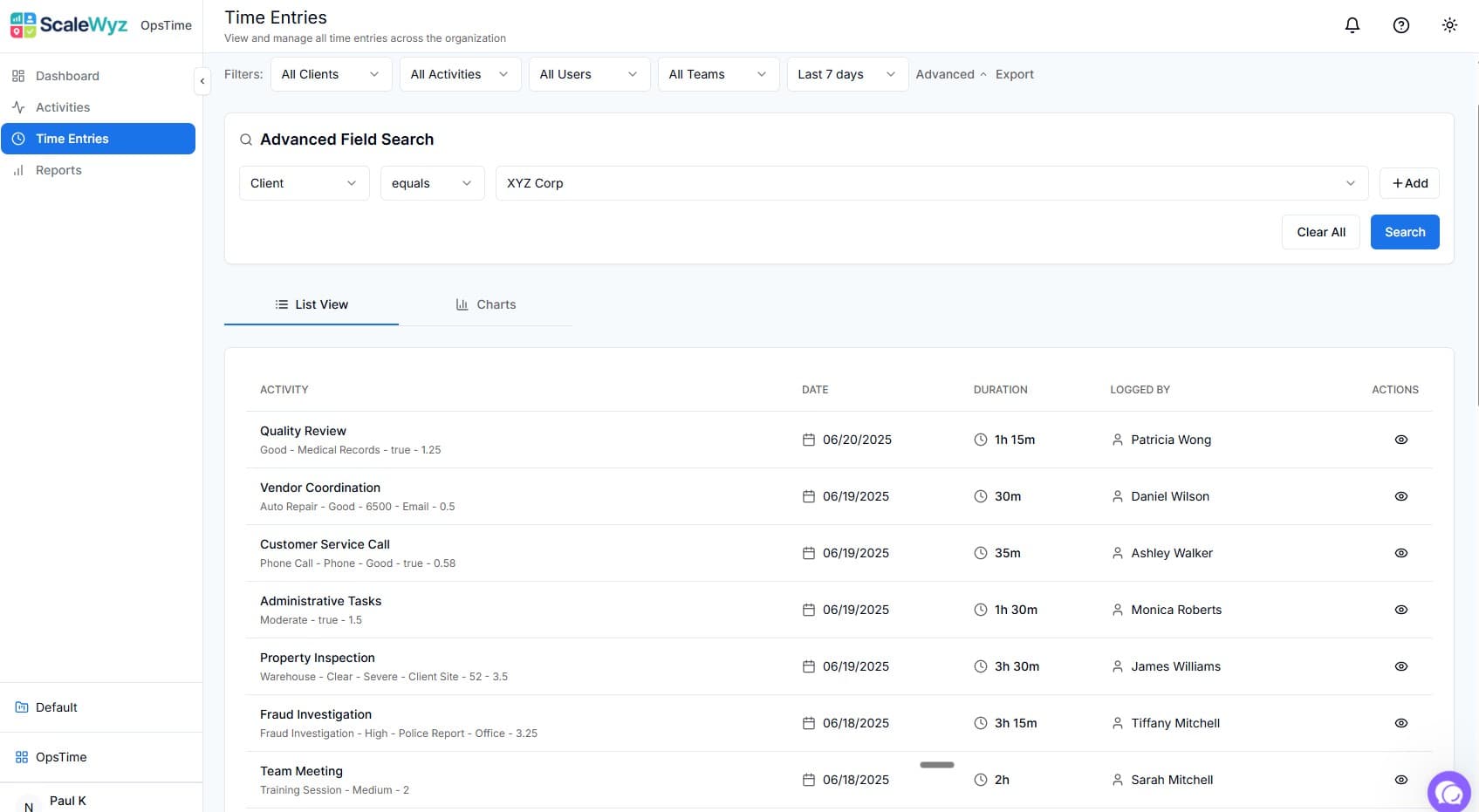Collapse the Advanced filter section

(x=950, y=74)
